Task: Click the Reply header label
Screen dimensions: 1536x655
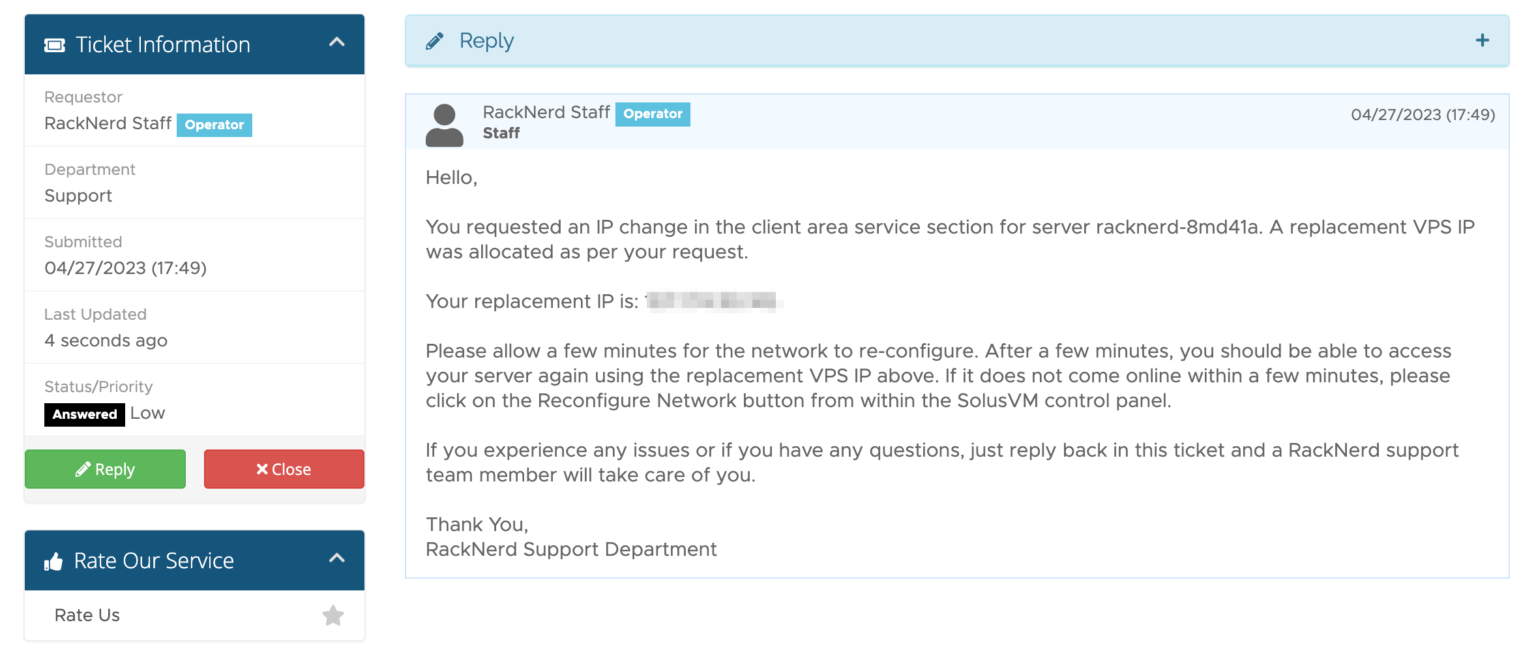Action: 485,40
